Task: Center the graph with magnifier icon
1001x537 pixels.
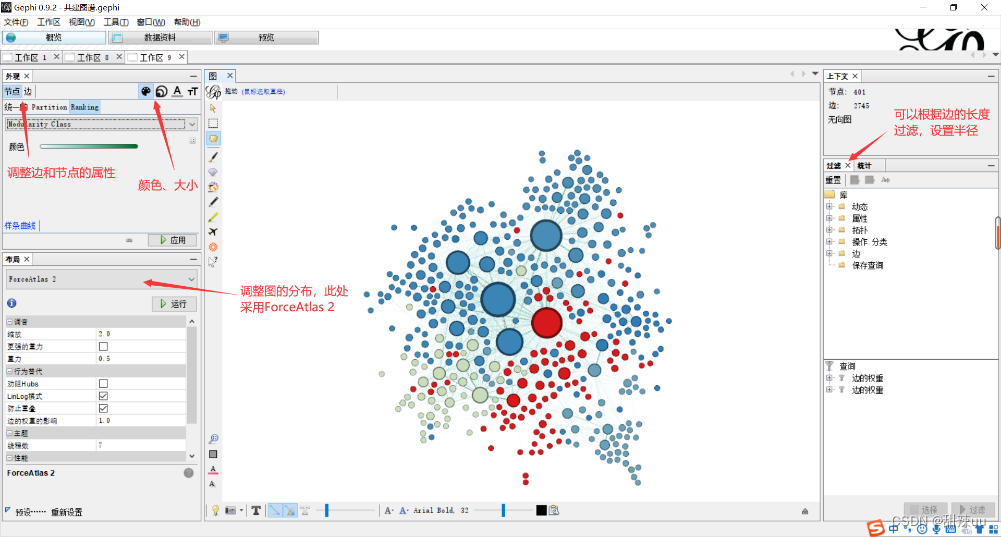Action: 213,439
